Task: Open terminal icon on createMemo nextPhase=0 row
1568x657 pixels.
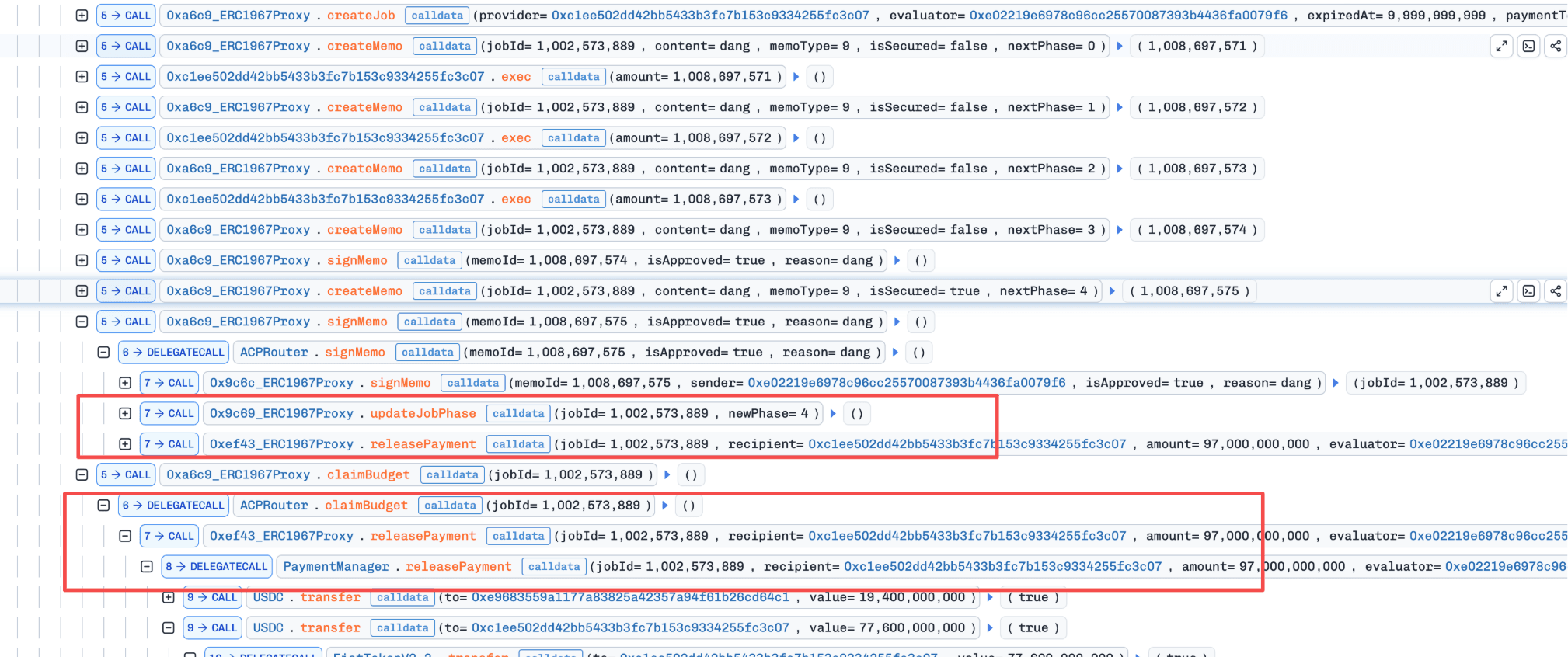Action: click(1528, 47)
